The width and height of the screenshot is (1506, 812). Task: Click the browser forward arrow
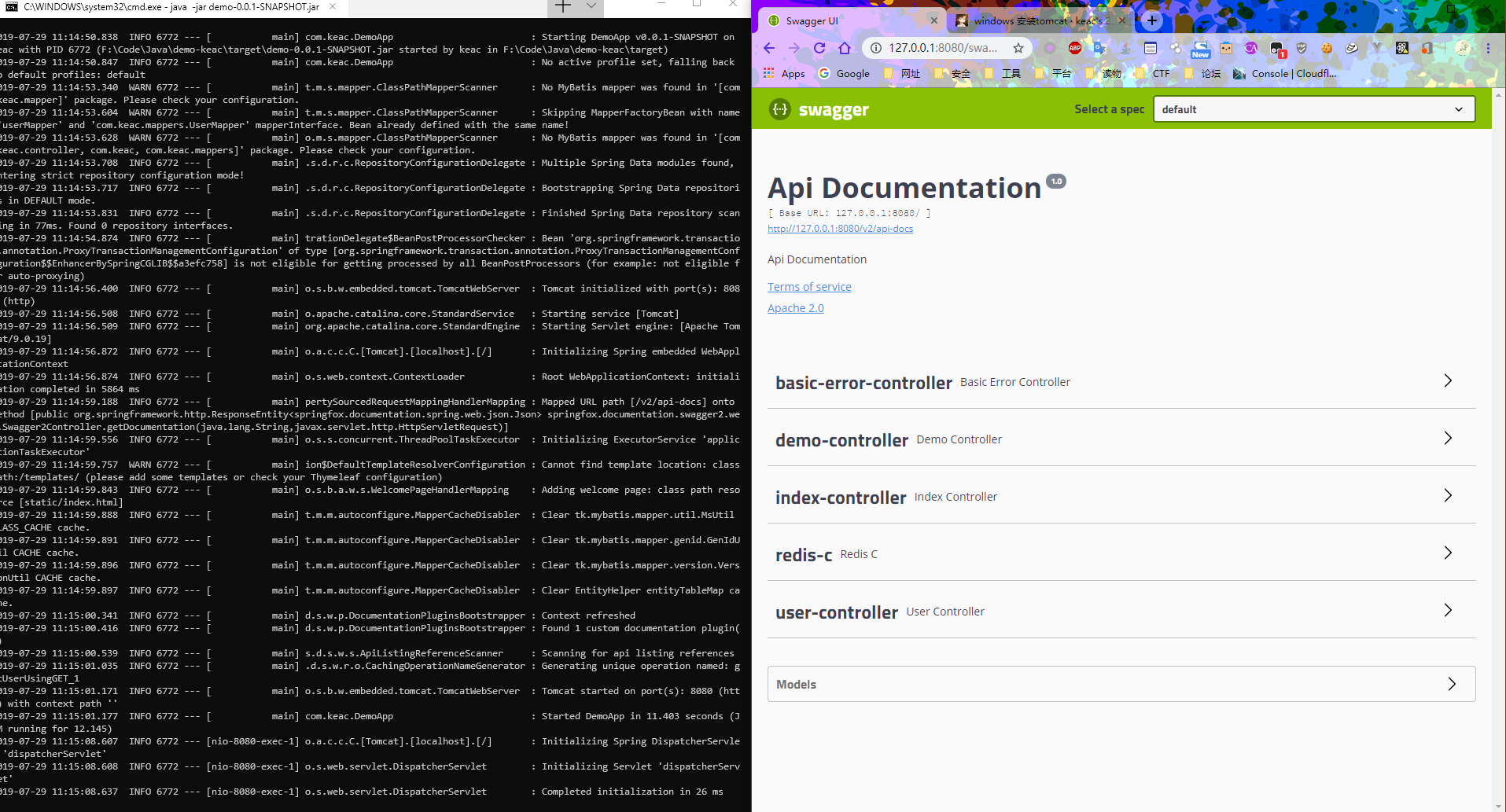794,48
